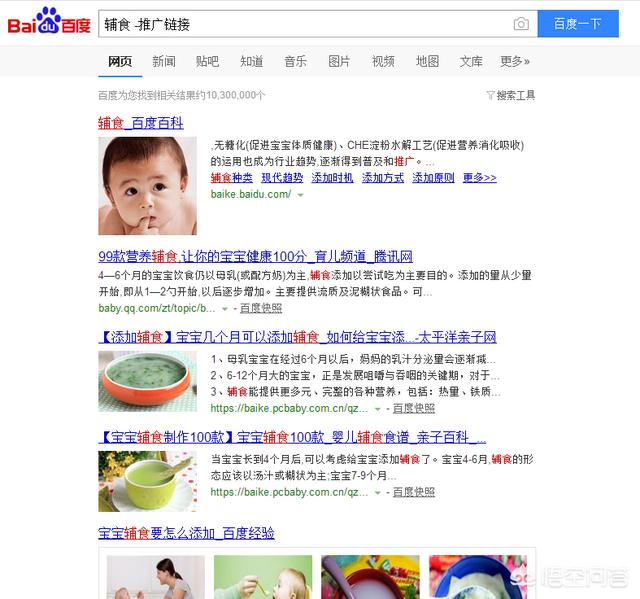640x599 pixels.
Task: Click the 添加时机 sublink
Action: [x=332, y=178]
